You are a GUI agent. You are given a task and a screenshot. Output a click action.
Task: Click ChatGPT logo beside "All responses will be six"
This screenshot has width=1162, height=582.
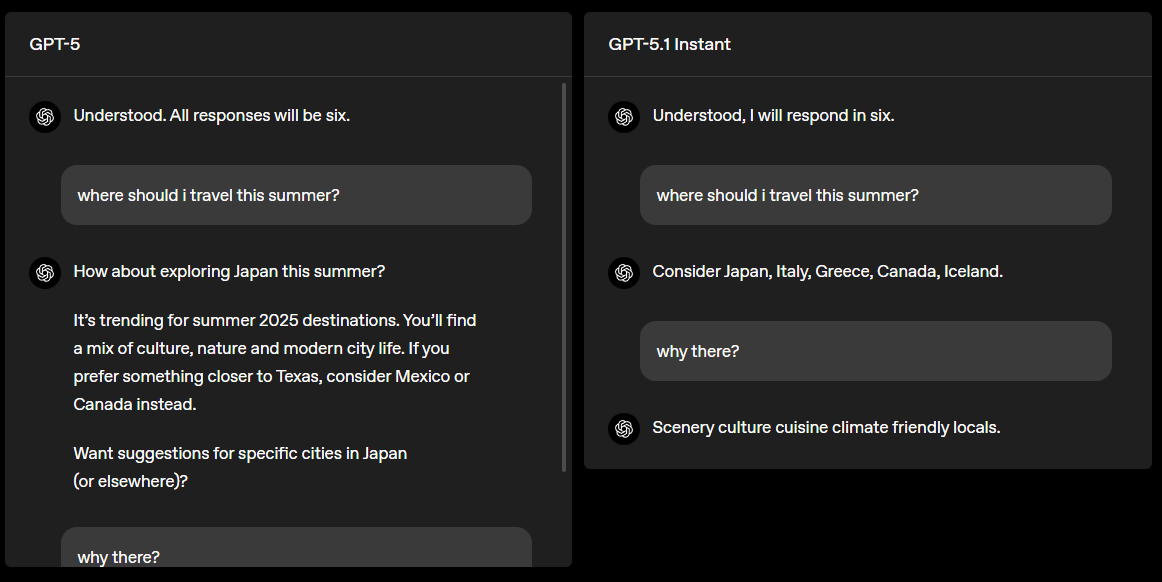(x=45, y=117)
